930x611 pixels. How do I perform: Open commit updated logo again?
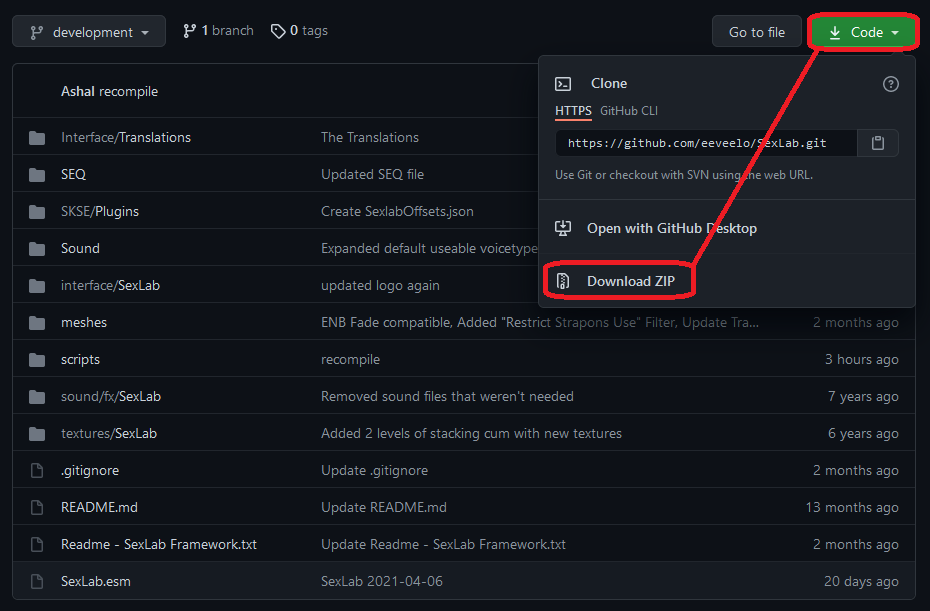(380, 285)
